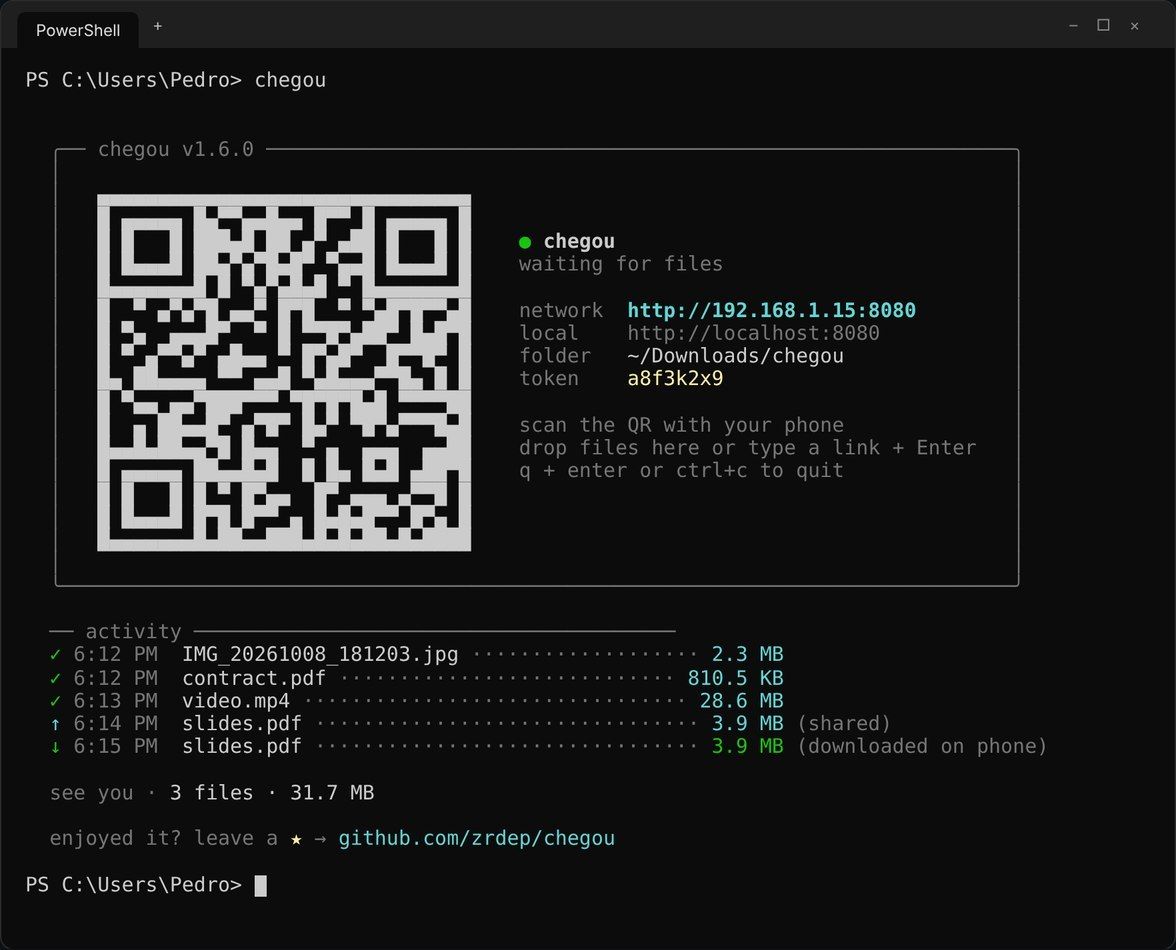Click the up arrow on the 6:14 PM row
This screenshot has width=1176, height=950.
tap(55, 724)
